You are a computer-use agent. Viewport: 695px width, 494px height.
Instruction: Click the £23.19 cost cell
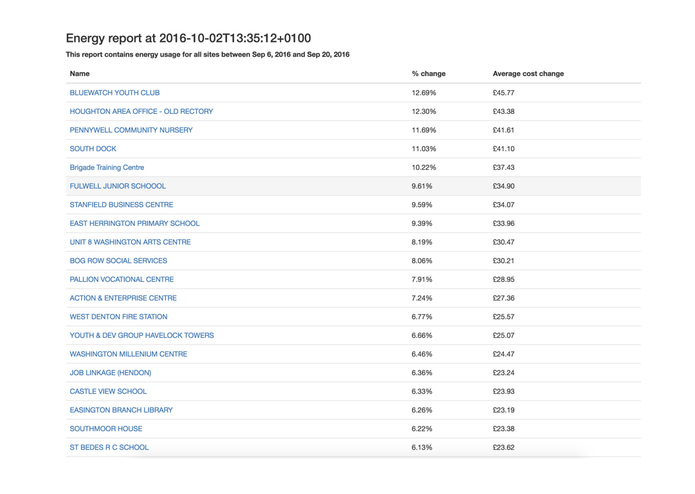503,410
